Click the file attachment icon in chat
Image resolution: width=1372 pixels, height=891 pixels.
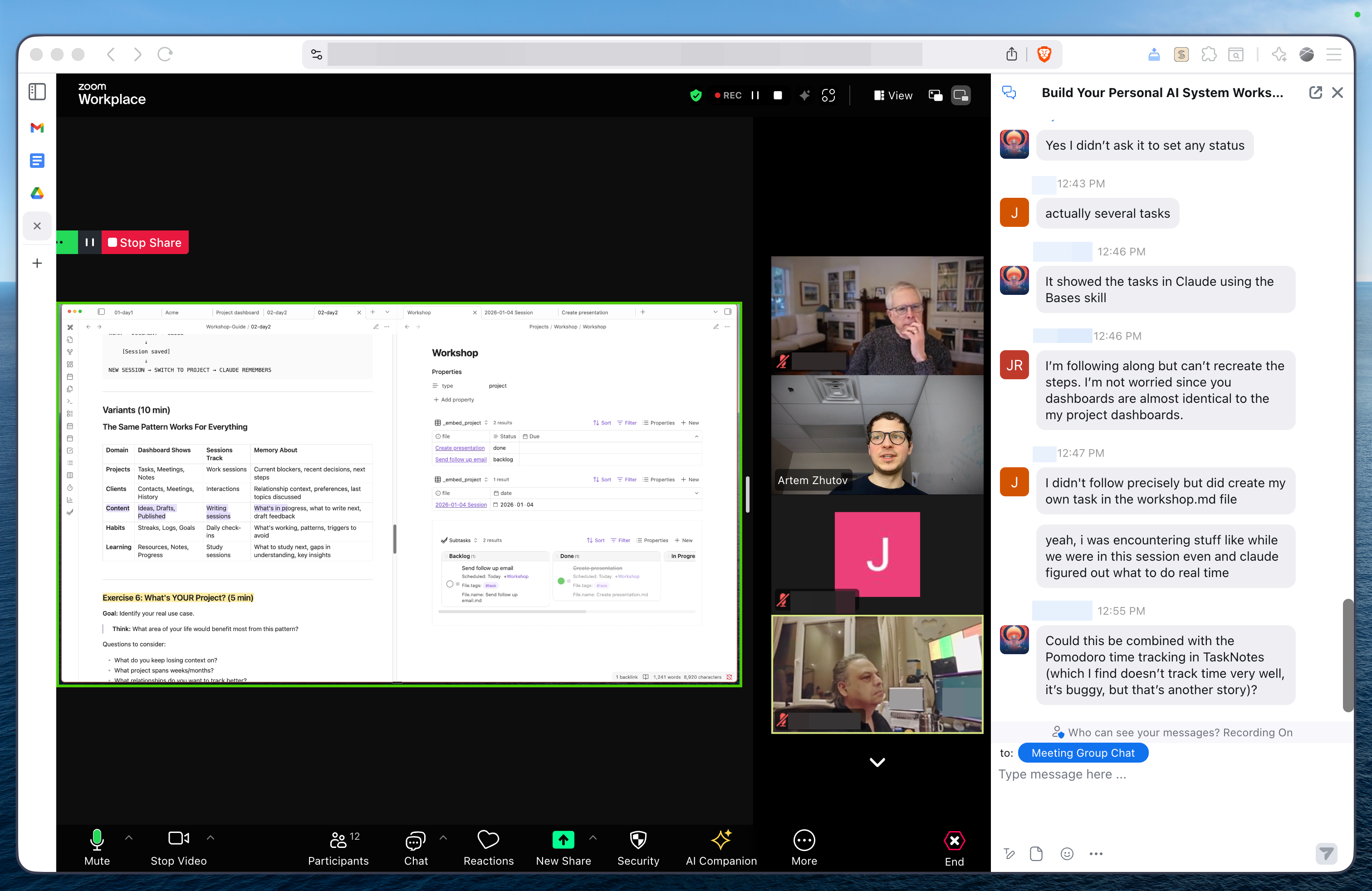pyautogui.click(x=1036, y=853)
